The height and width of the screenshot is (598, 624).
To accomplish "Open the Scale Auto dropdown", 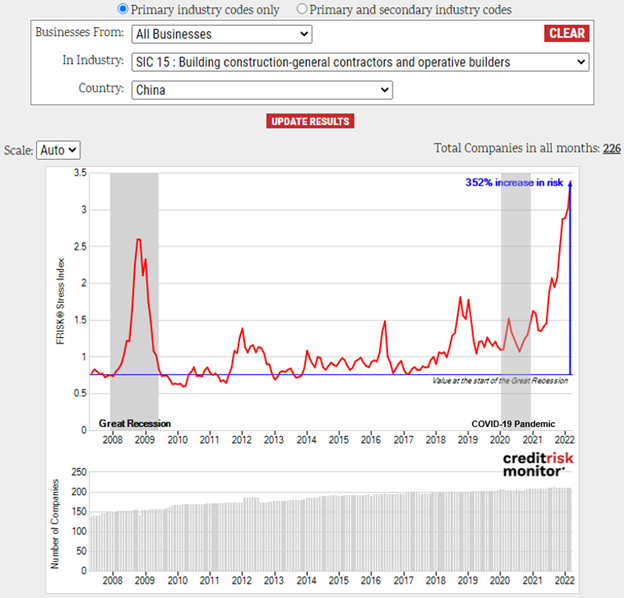I will pyautogui.click(x=58, y=150).
